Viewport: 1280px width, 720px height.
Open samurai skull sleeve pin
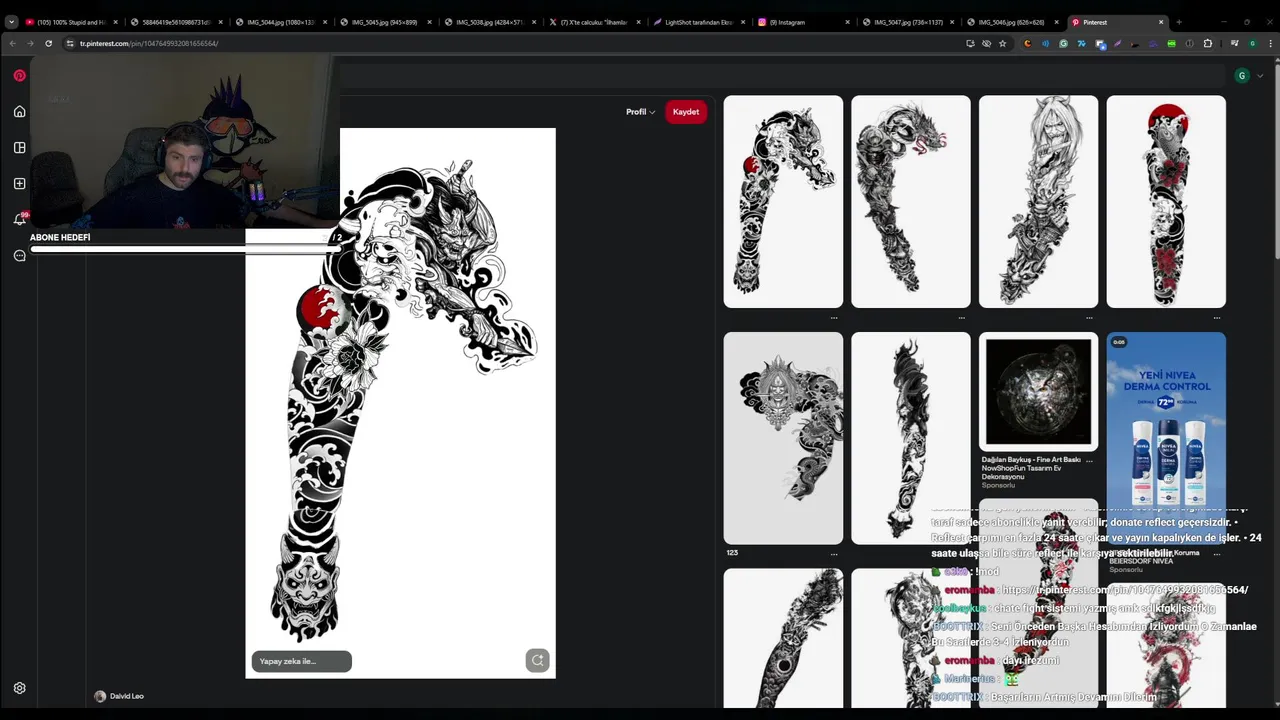pos(1038,201)
